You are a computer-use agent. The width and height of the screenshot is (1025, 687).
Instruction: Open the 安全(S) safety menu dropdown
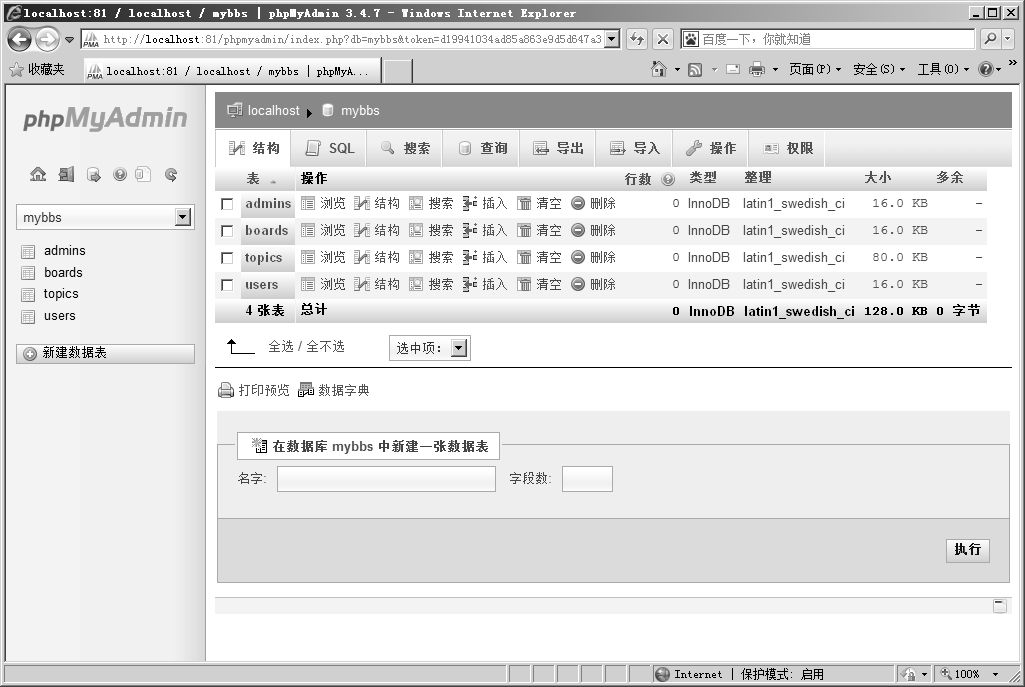879,69
